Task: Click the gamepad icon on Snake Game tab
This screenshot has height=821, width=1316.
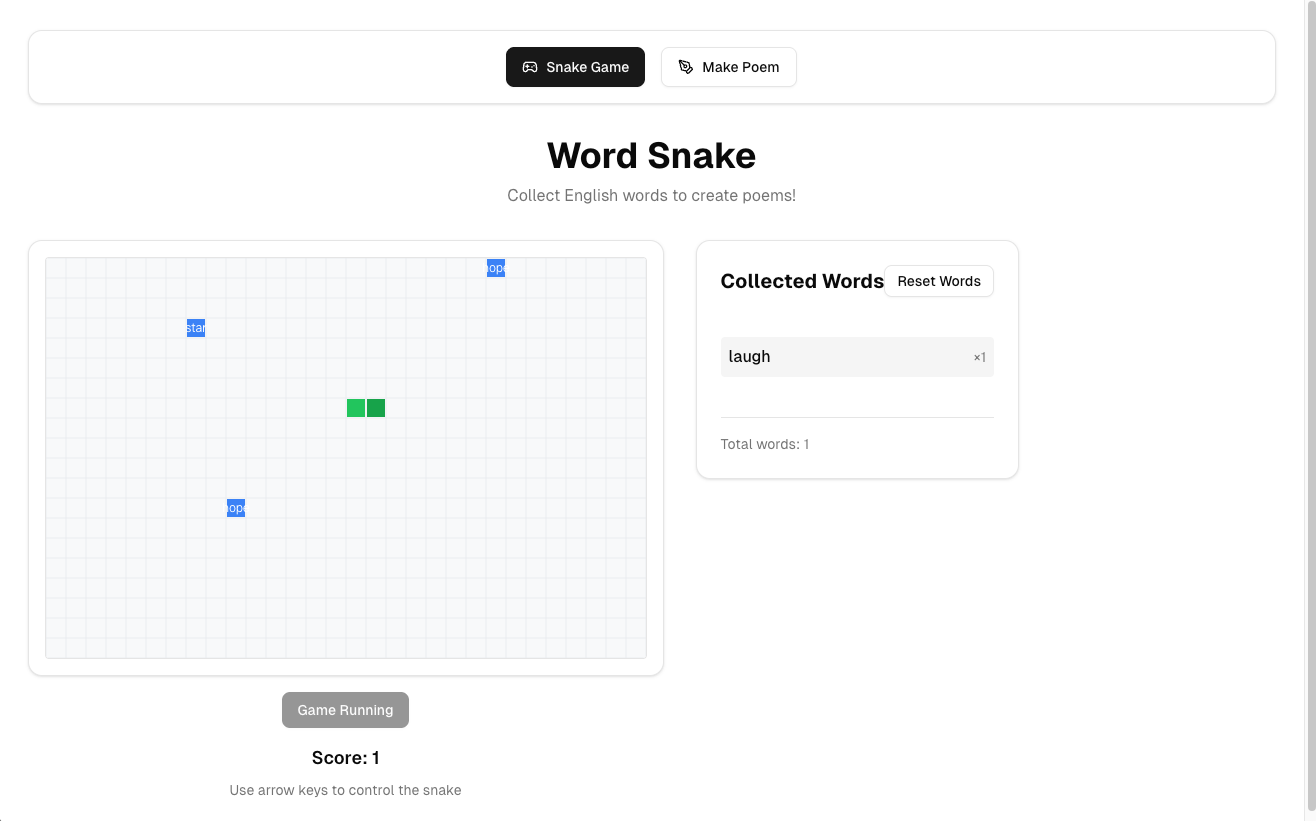Action: point(530,67)
